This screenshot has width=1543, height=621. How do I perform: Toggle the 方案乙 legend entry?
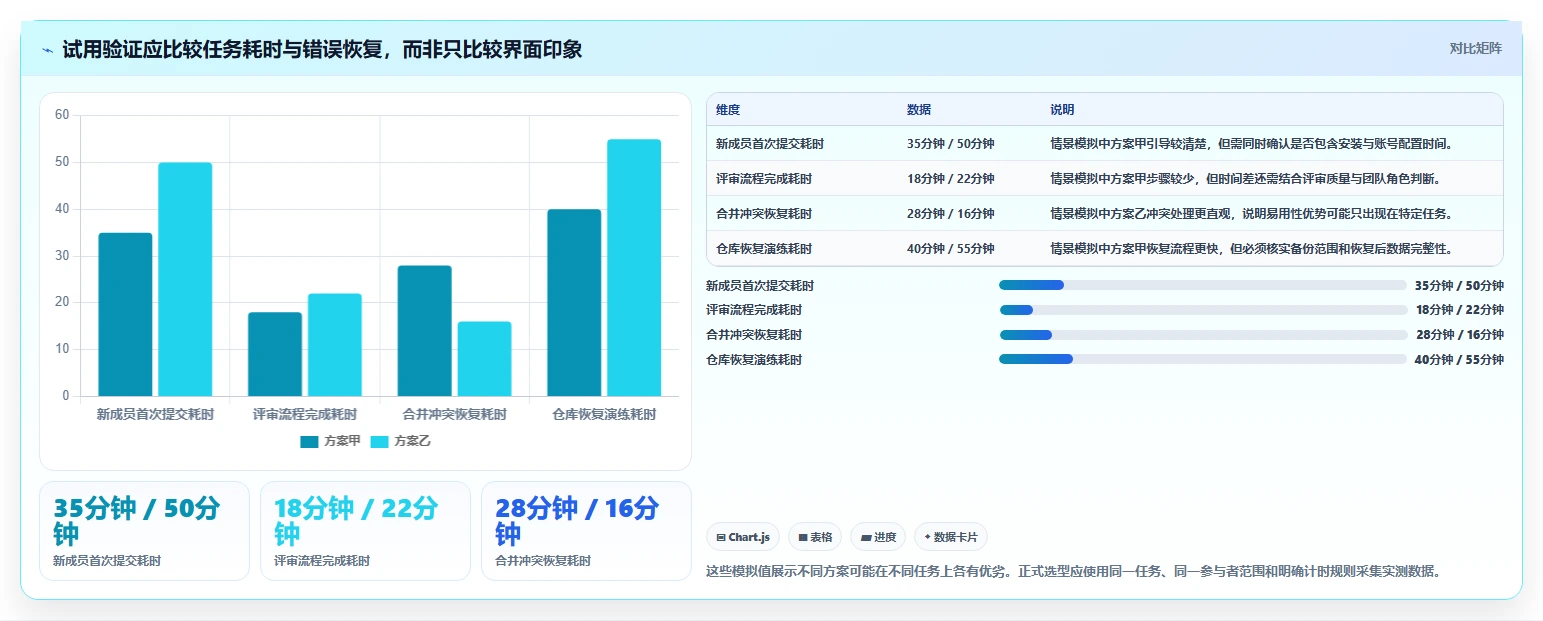coord(401,441)
